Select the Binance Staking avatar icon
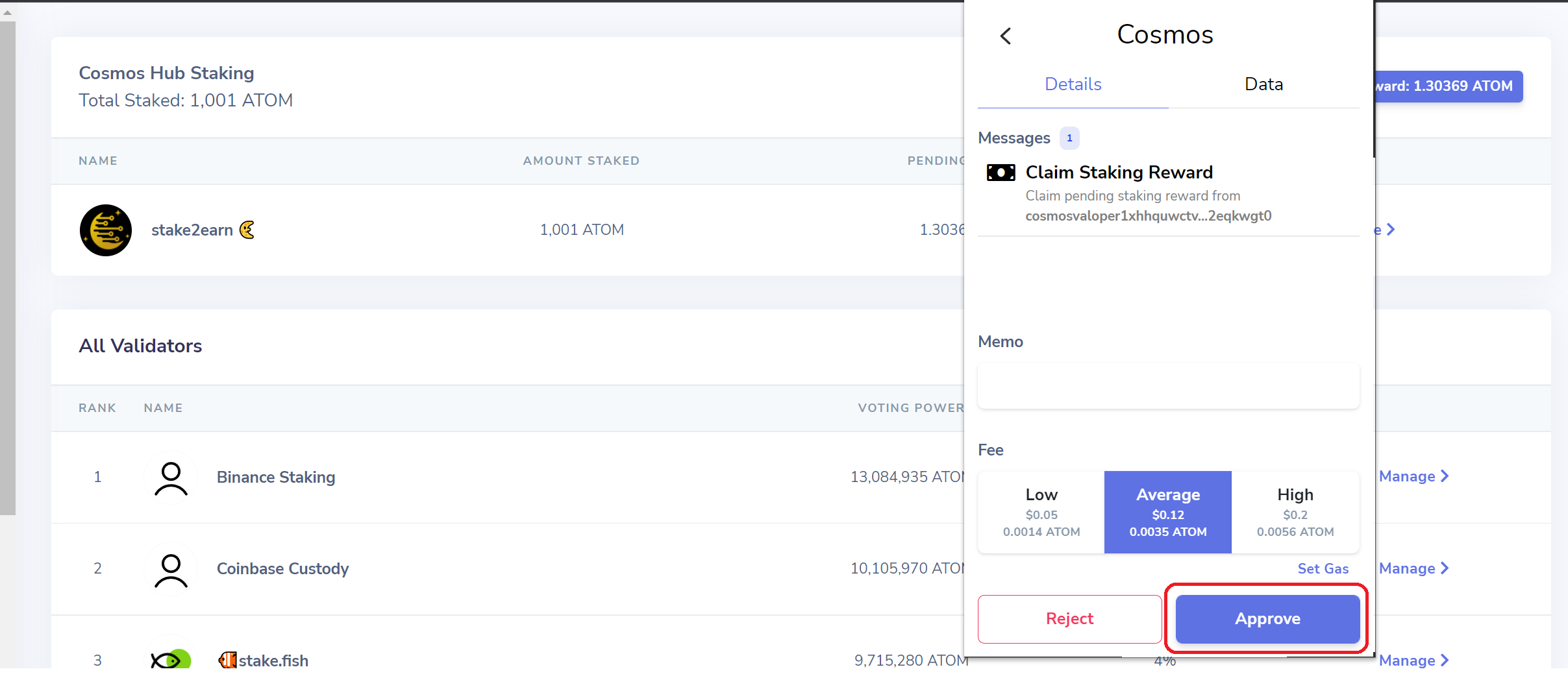The image size is (1568, 678). click(x=171, y=478)
